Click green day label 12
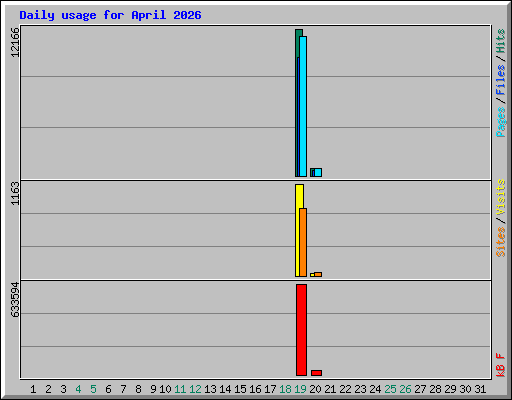The width and height of the screenshot is (512, 400). [x=195, y=389]
